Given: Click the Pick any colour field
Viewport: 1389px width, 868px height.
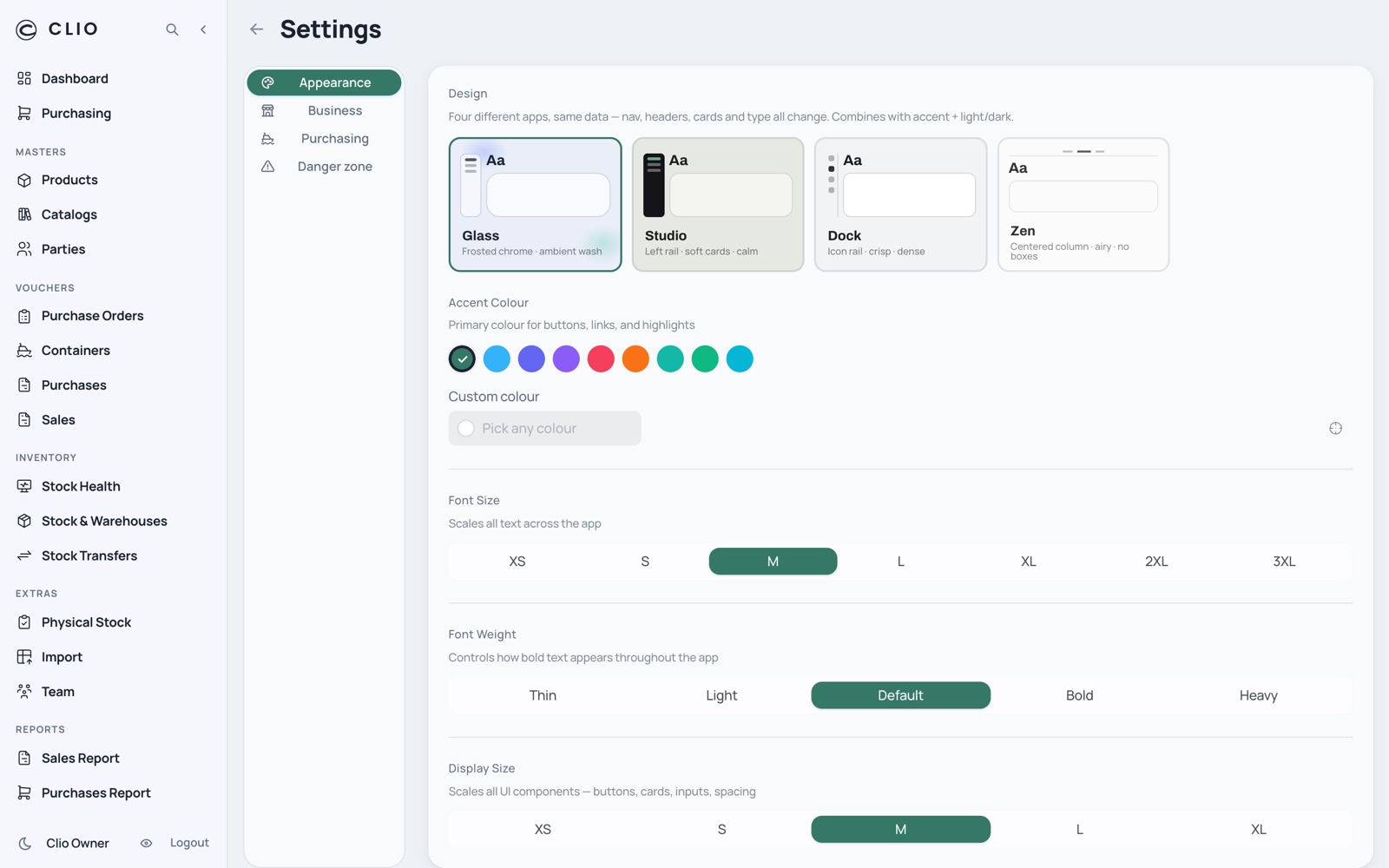Looking at the screenshot, I should [544, 428].
